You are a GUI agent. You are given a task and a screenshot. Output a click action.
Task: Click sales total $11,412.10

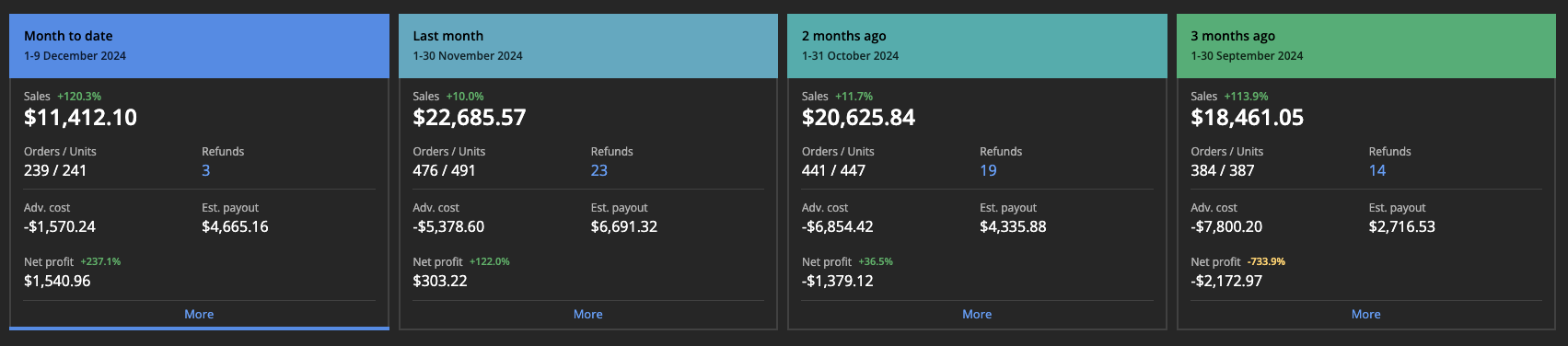coord(80,118)
